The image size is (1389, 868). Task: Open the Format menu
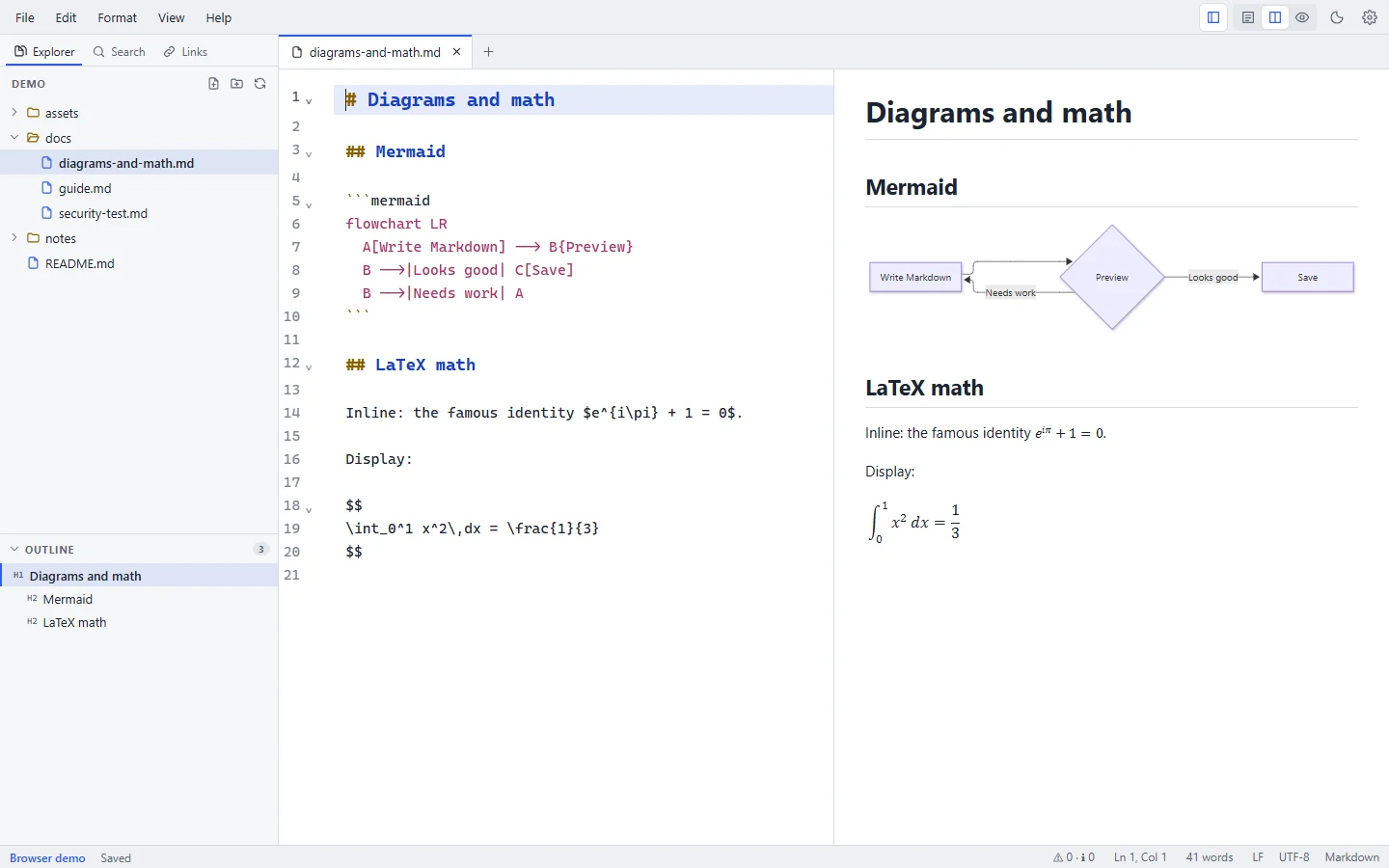pyautogui.click(x=118, y=17)
